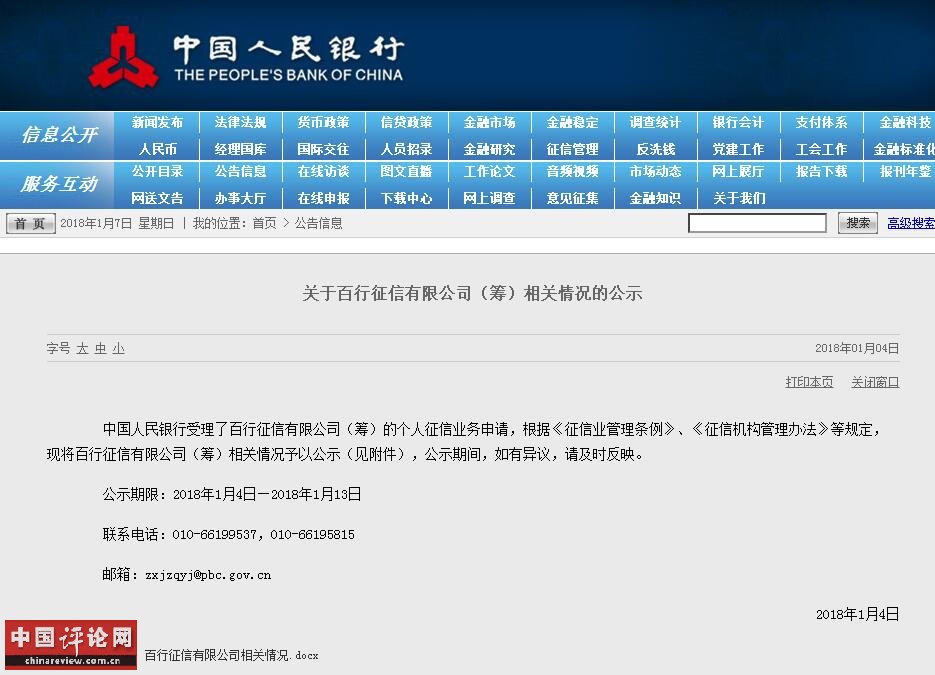Select 人员招录 menu item
The width and height of the screenshot is (935, 675).
(406, 149)
